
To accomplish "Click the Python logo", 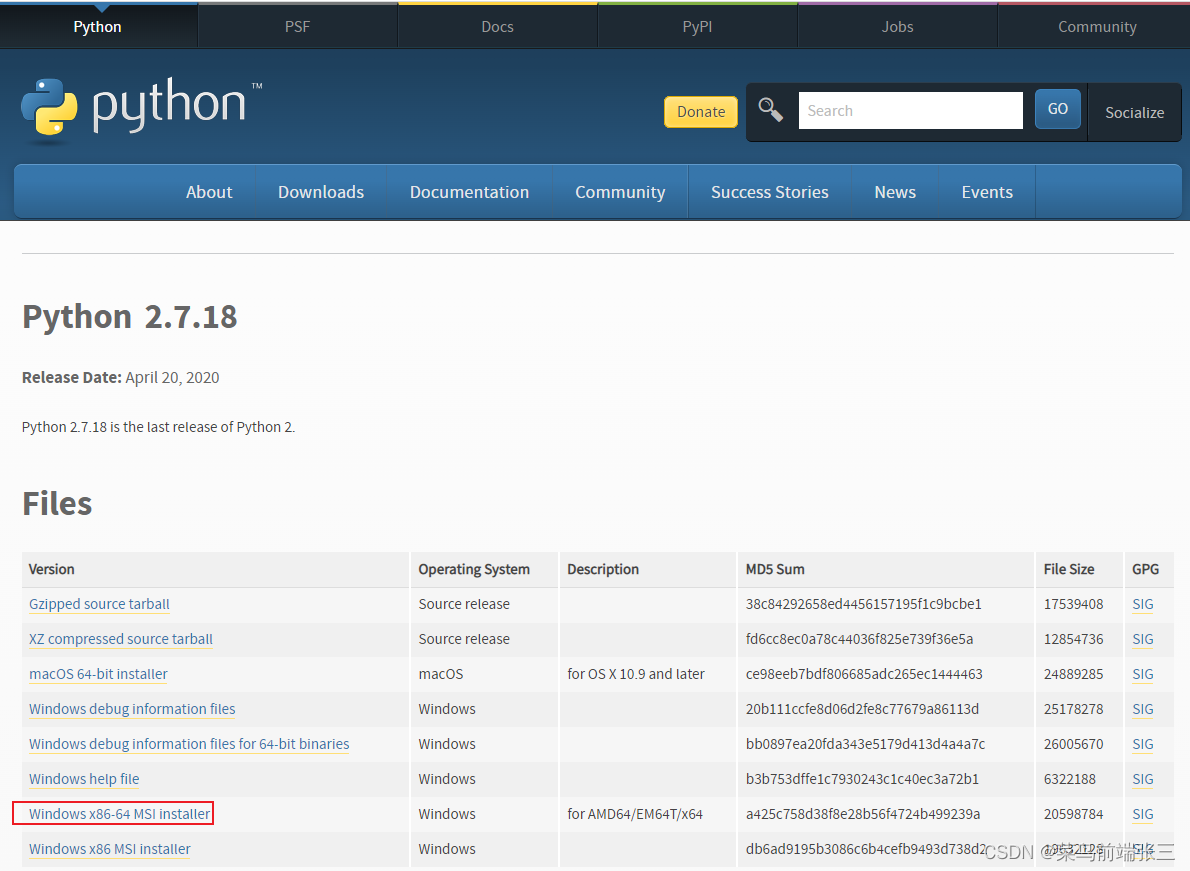I will (x=141, y=110).
